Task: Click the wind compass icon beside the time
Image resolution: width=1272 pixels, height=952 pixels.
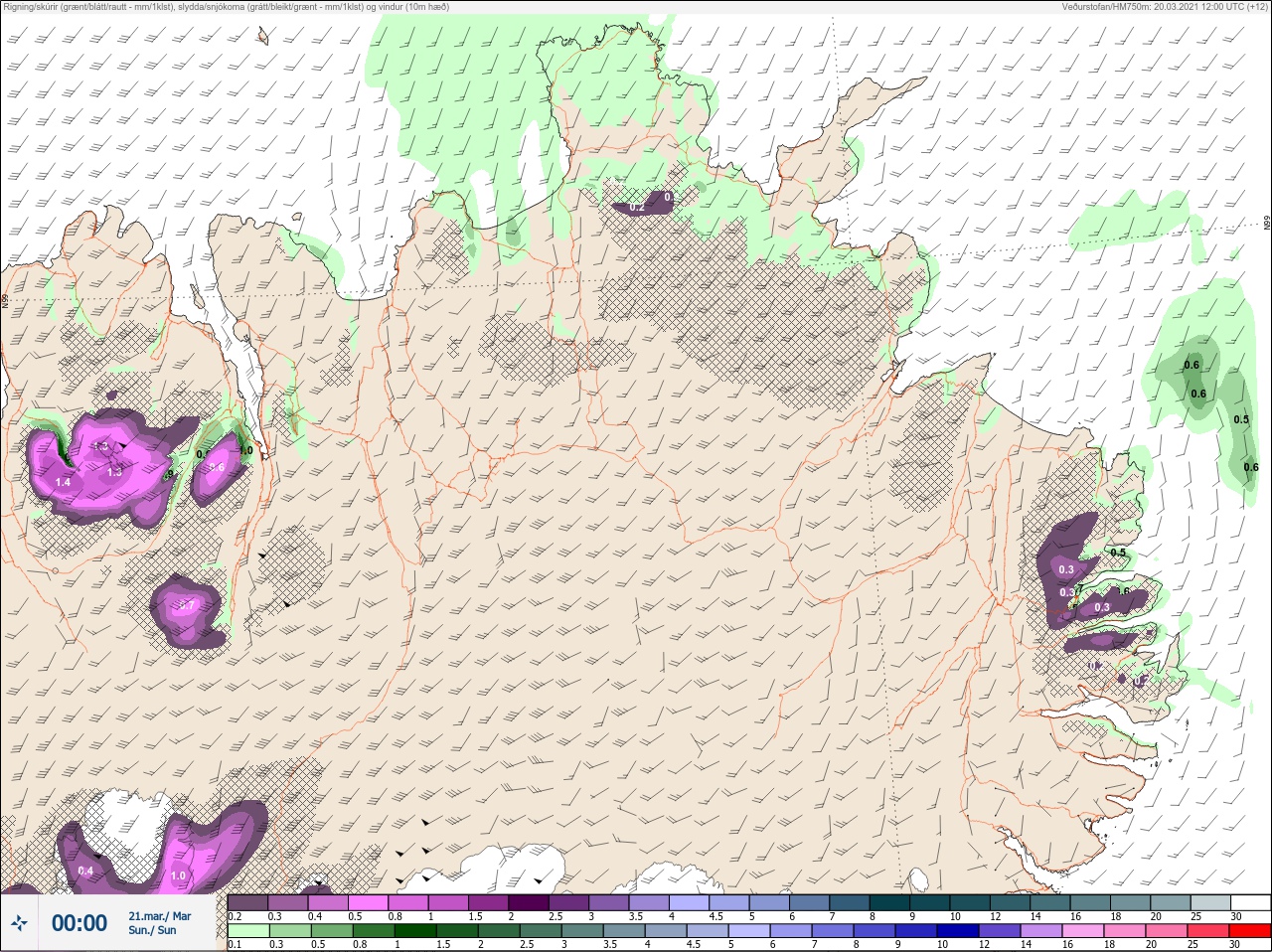Action: [19, 923]
